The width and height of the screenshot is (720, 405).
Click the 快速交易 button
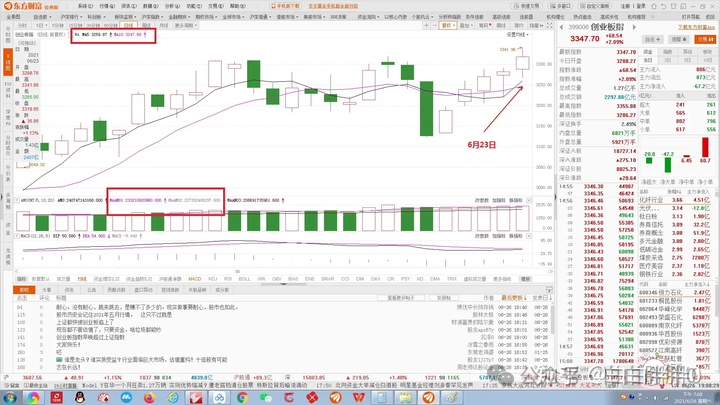[x=527, y=6]
